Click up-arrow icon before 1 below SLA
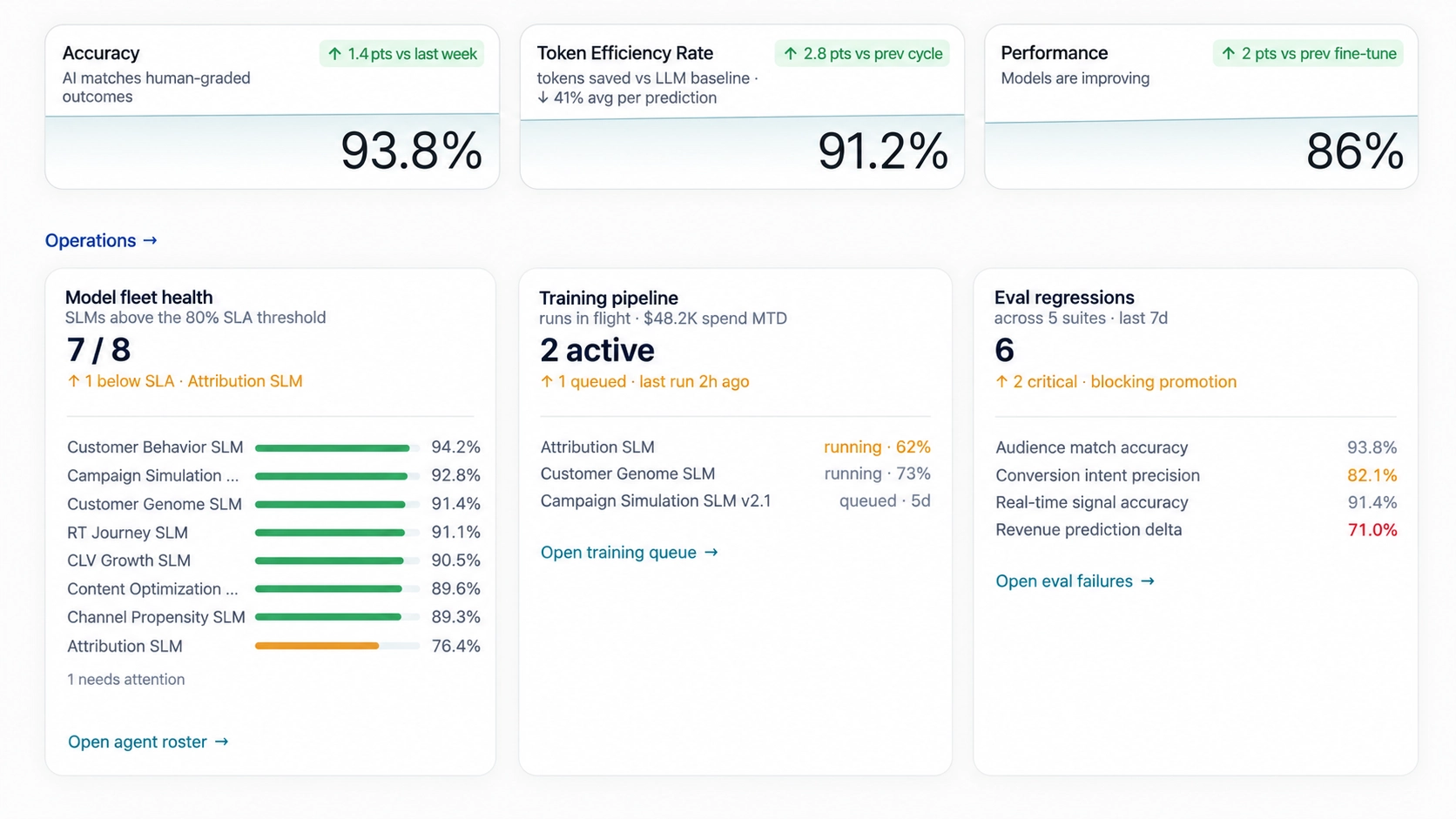 pyautogui.click(x=73, y=381)
